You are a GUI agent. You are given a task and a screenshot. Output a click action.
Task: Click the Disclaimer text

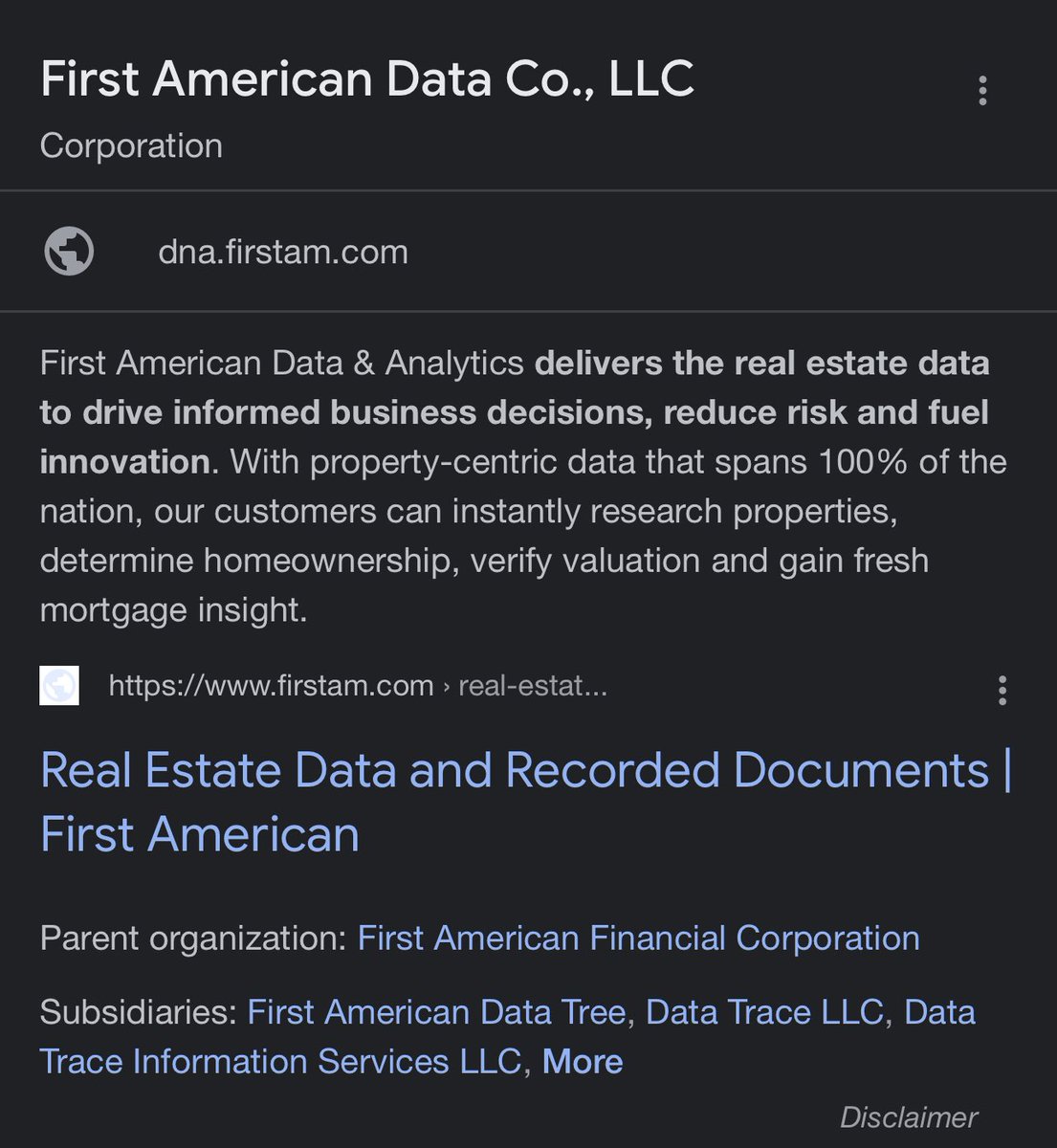[908, 1117]
